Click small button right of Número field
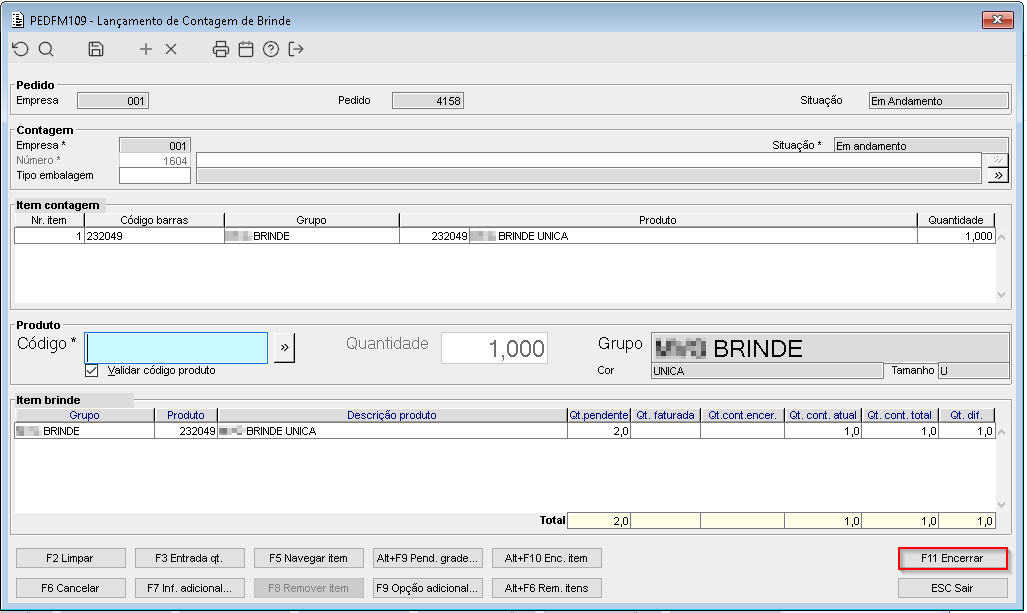This screenshot has width=1027, height=613. [998, 160]
